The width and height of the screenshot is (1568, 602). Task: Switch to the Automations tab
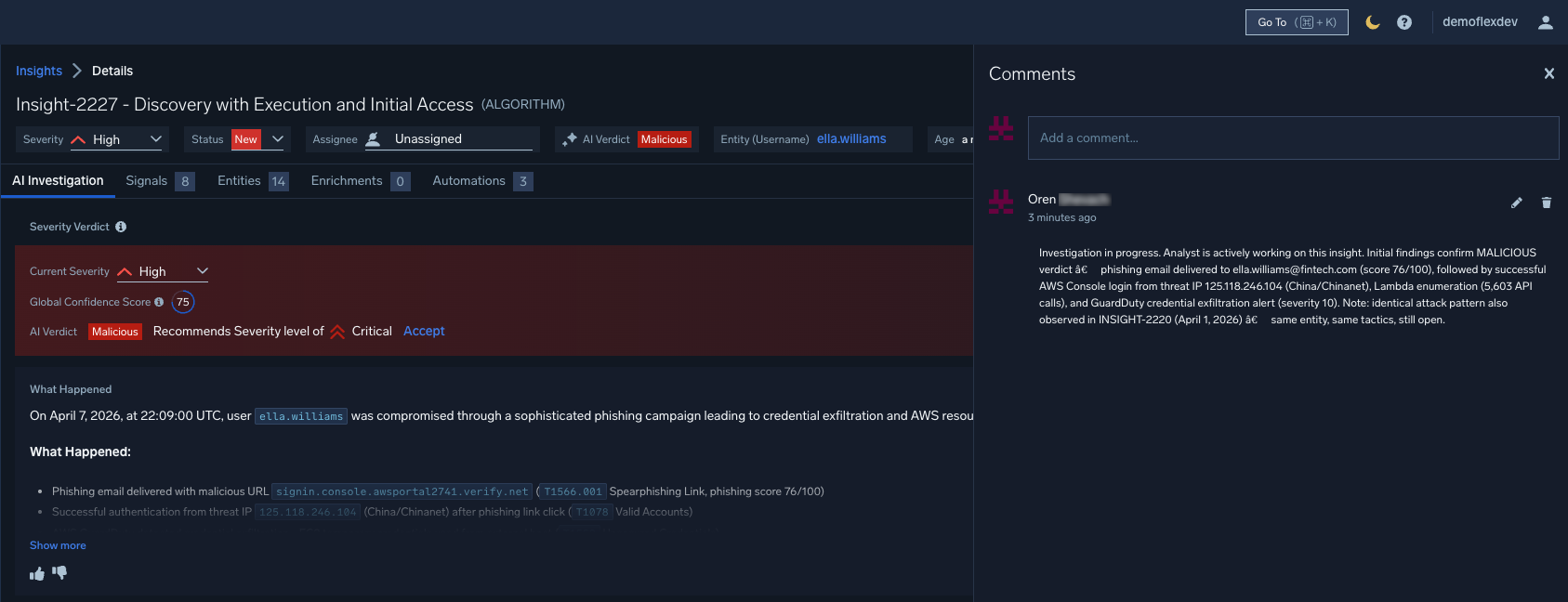pos(482,180)
